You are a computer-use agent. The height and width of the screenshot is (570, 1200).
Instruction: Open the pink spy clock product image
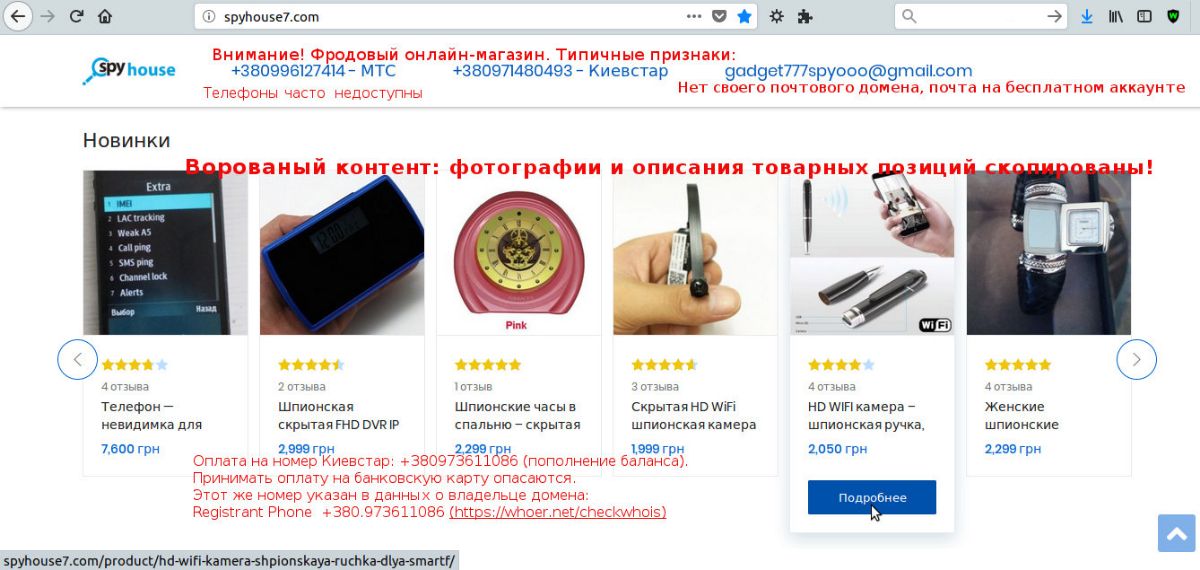pyautogui.click(x=518, y=253)
